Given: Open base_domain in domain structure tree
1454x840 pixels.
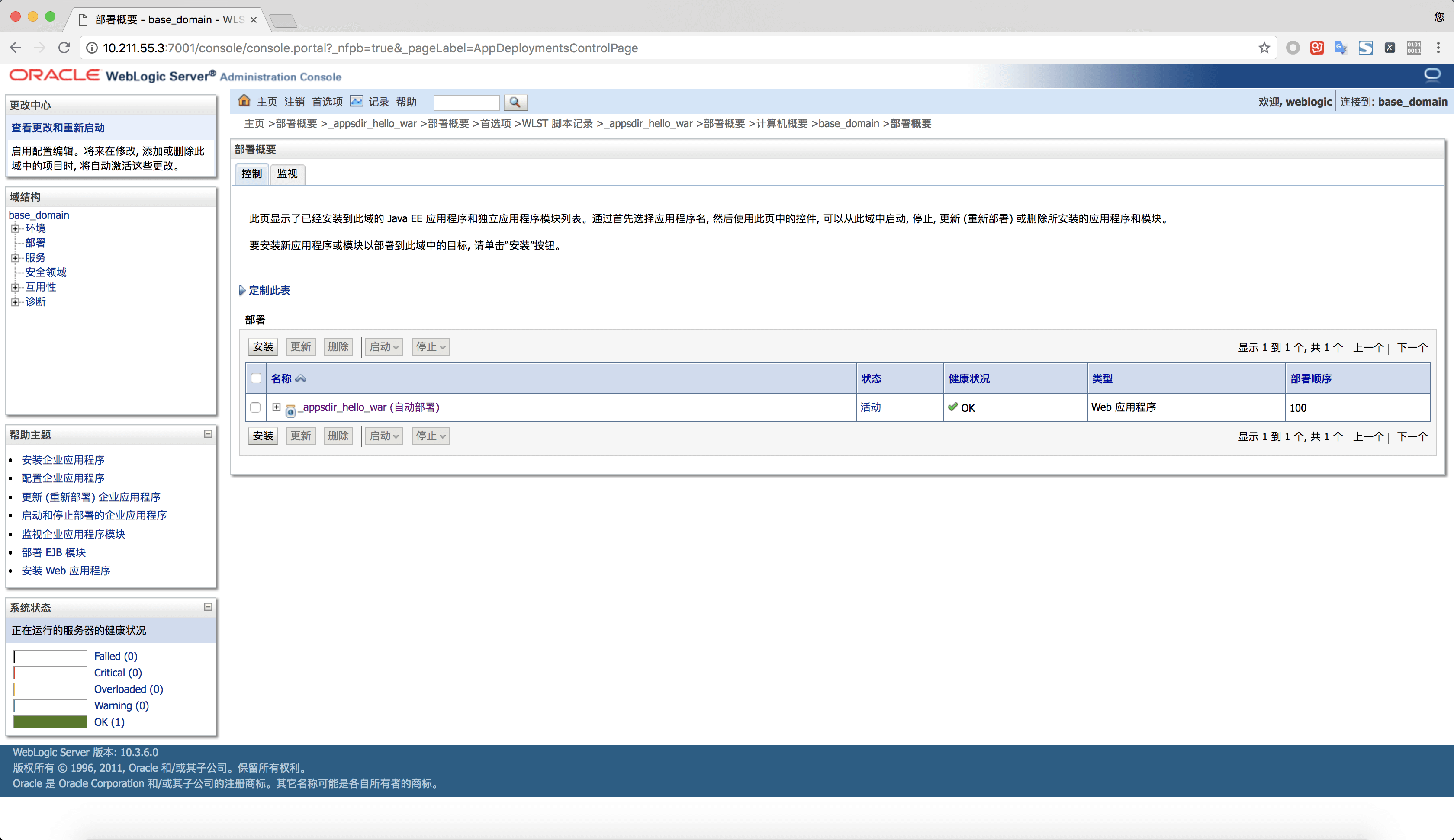Looking at the screenshot, I should (x=39, y=215).
